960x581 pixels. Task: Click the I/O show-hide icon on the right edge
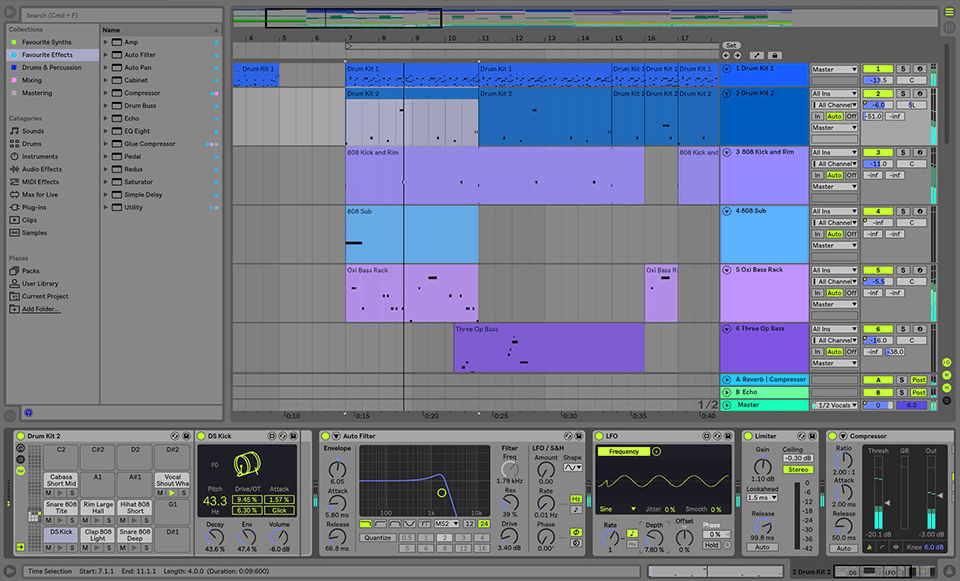(x=947, y=363)
